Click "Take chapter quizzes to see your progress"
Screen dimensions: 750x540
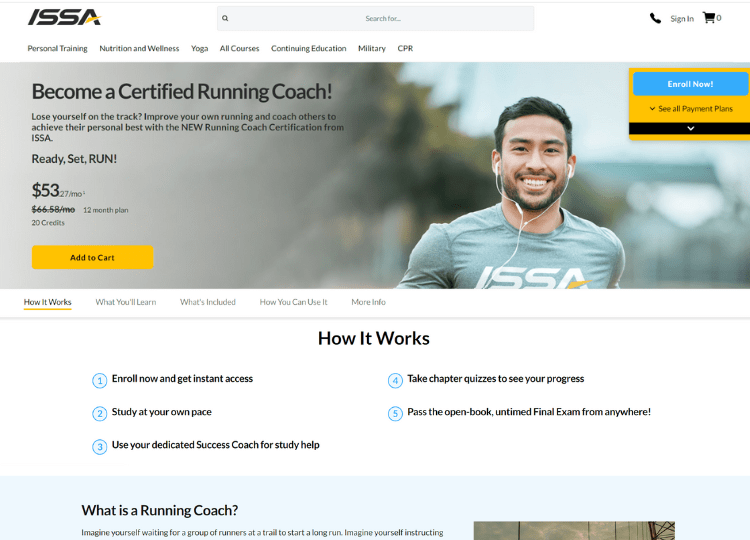point(496,378)
